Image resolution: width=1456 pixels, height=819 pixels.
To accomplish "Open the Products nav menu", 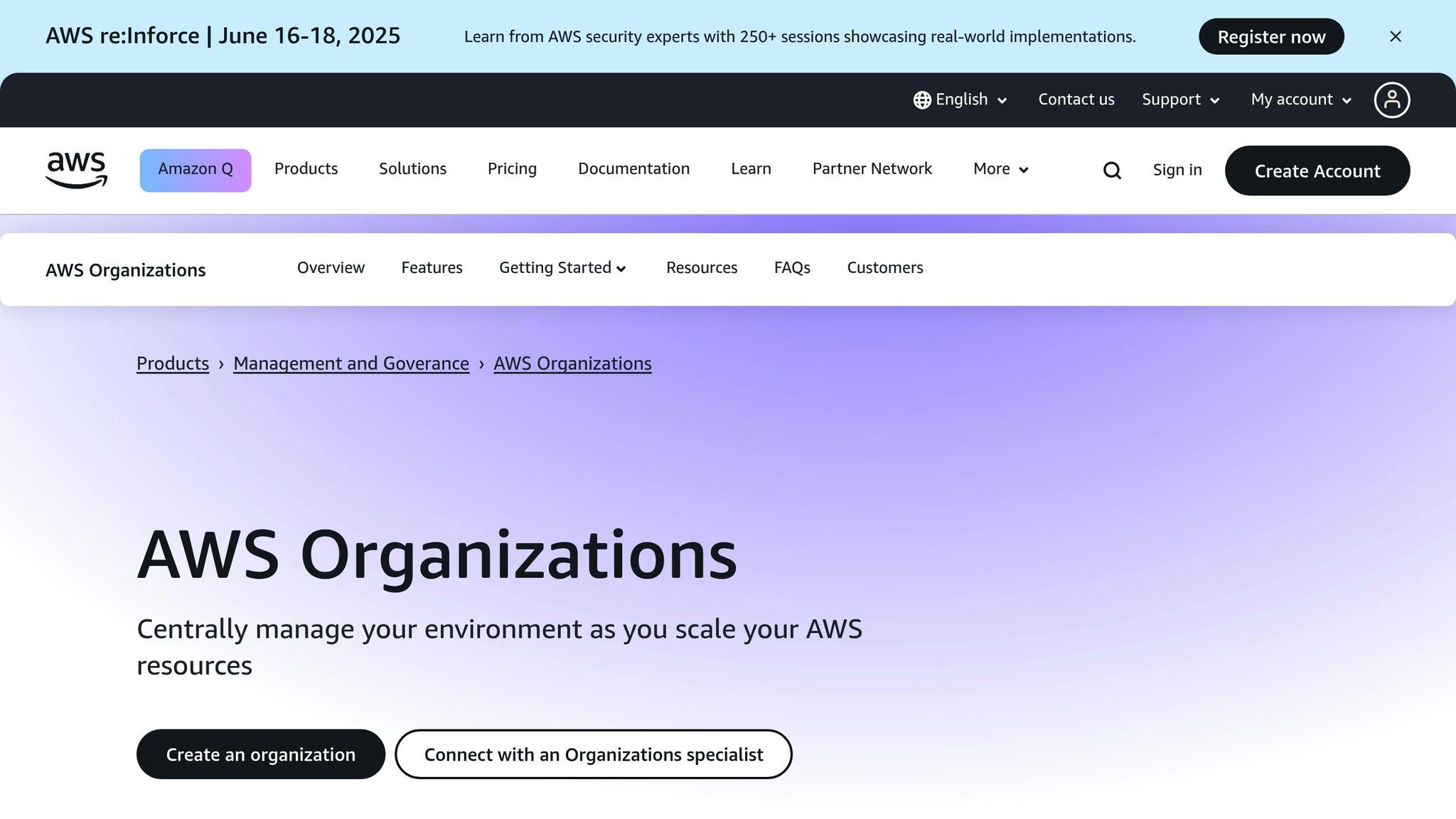I will pyautogui.click(x=306, y=169).
